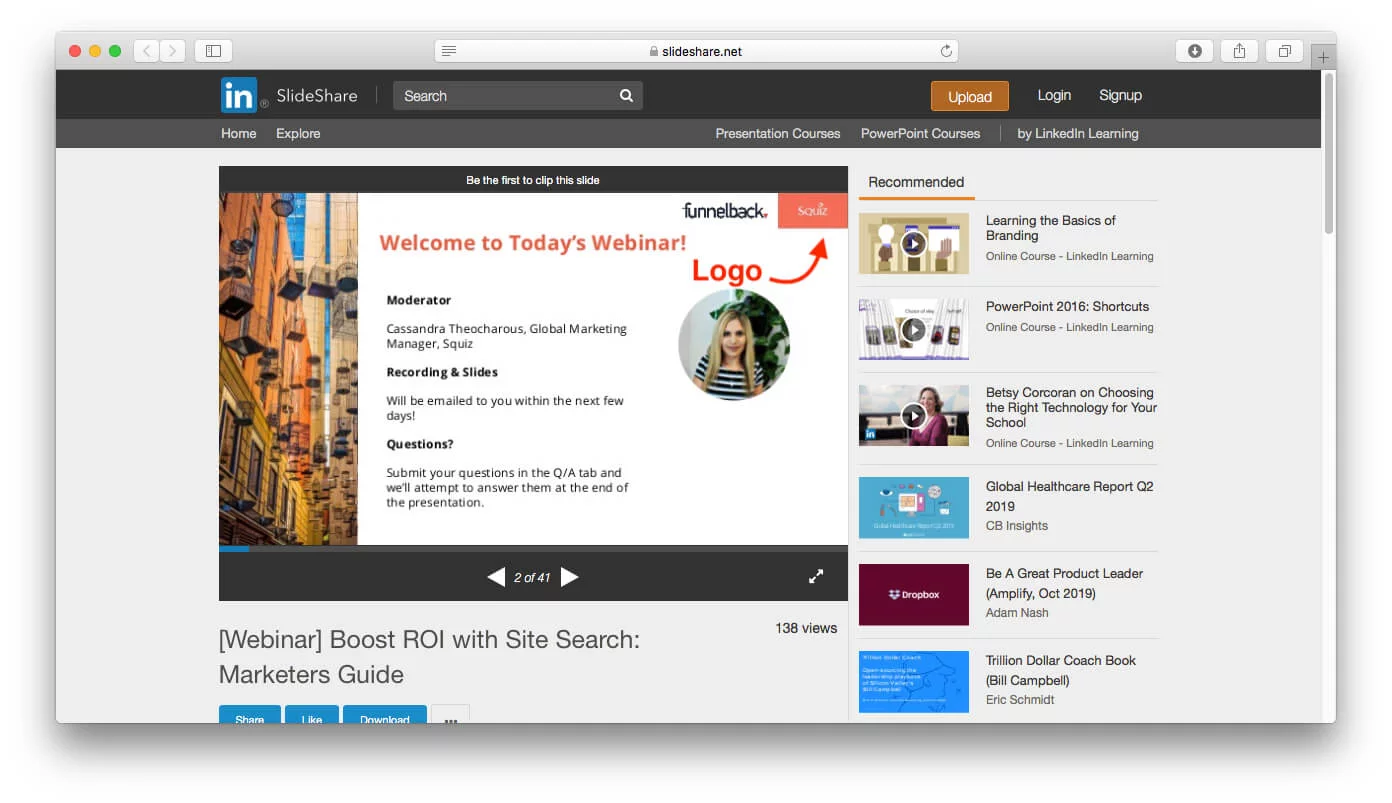
Task: Click the search magnifier icon
Action: (626, 96)
